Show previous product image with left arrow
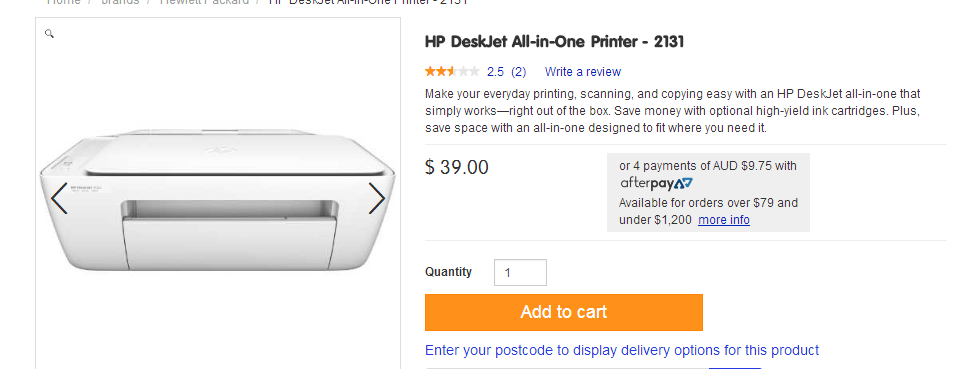 [x=59, y=198]
